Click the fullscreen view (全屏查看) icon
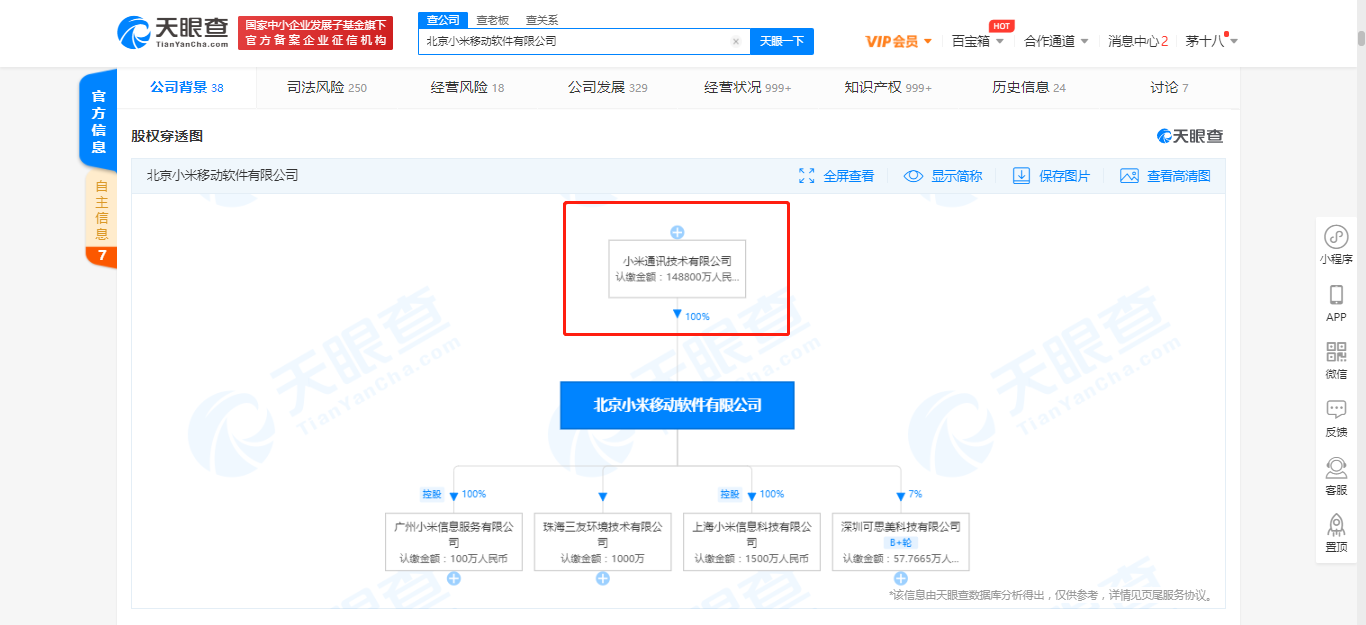The height and width of the screenshot is (625, 1366). pyautogui.click(x=807, y=176)
